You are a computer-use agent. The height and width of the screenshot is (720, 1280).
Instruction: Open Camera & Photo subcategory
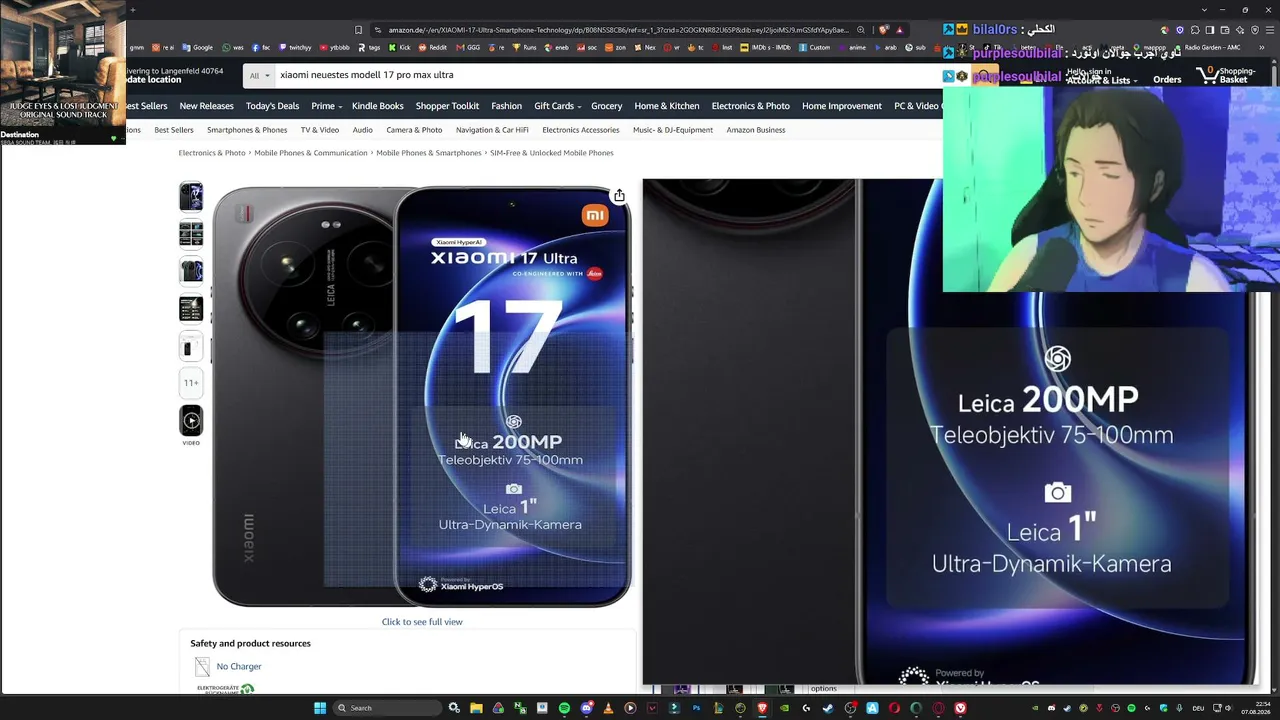coord(414,130)
